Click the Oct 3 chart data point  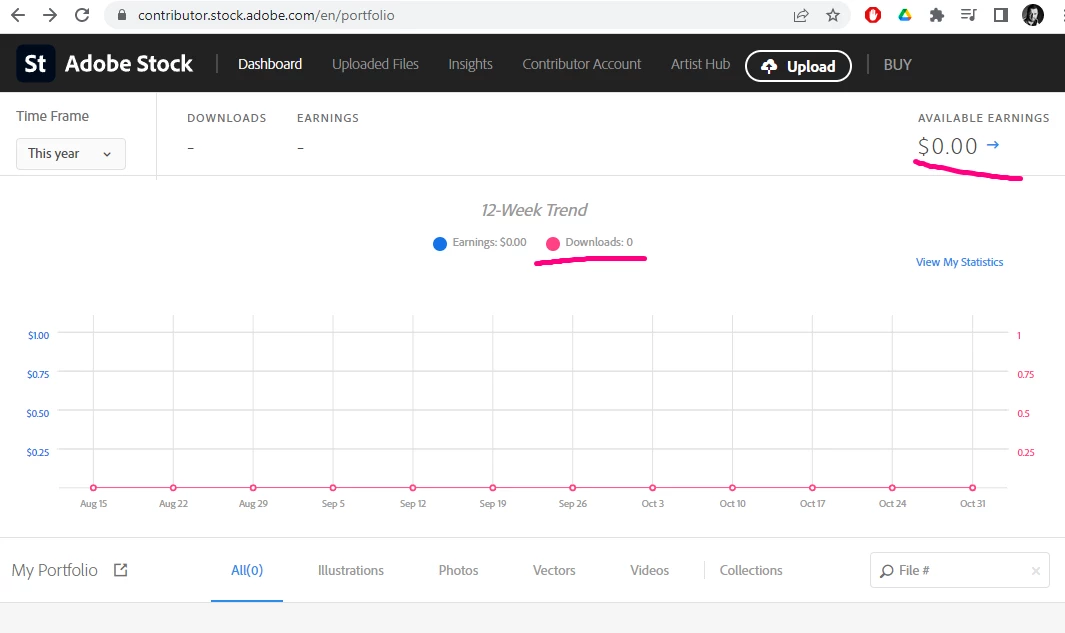coord(653,488)
